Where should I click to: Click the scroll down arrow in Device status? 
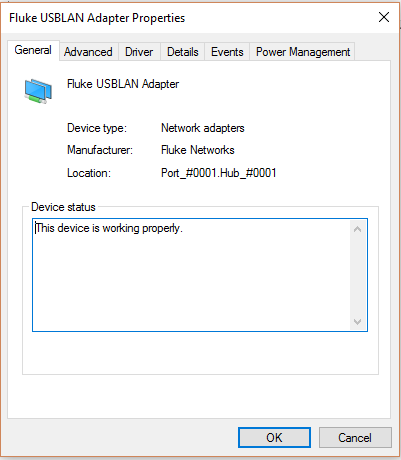(x=358, y=322)
